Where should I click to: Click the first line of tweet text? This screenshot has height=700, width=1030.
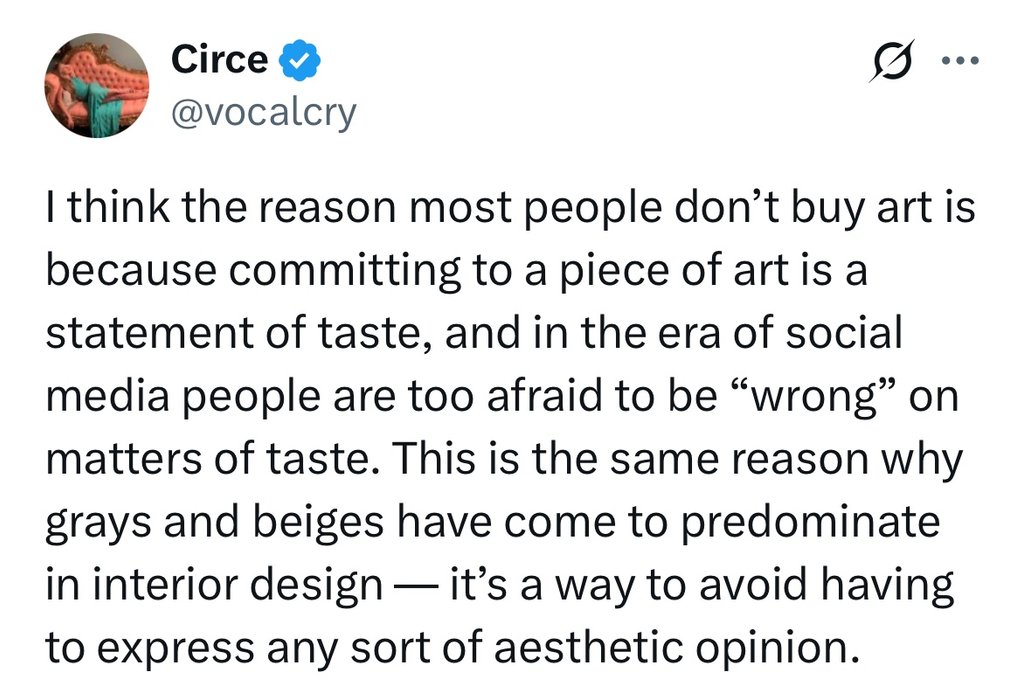pos(510,210)
